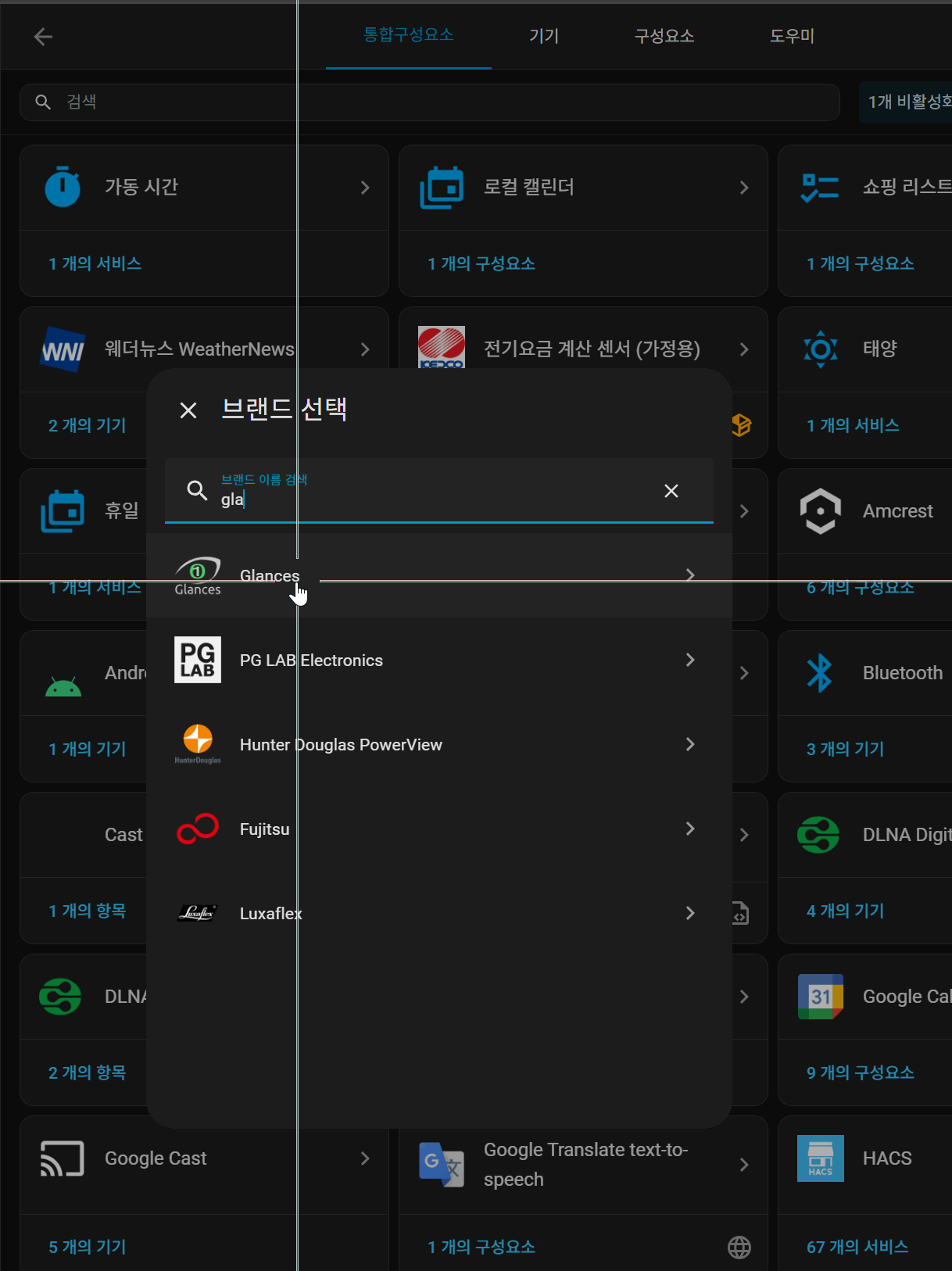The height and width of the screenshot is (1271, 952).
Task: Click the Google Translate logo icon
Action: pyautogui.click(x=442, y=1165)
